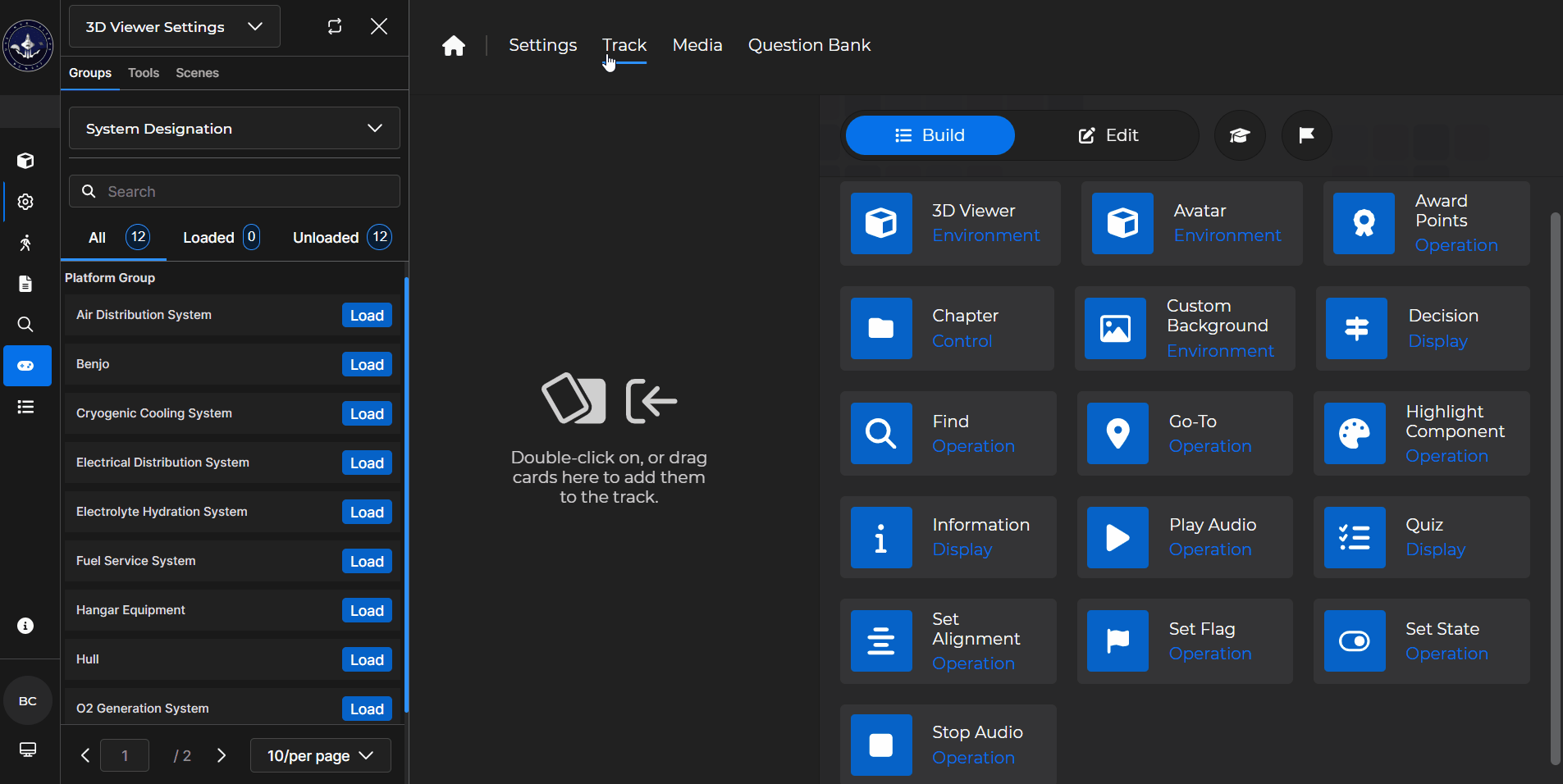The image size is (1563, 784).
Task: Switch to the Scenes tab
Action: 197,73
